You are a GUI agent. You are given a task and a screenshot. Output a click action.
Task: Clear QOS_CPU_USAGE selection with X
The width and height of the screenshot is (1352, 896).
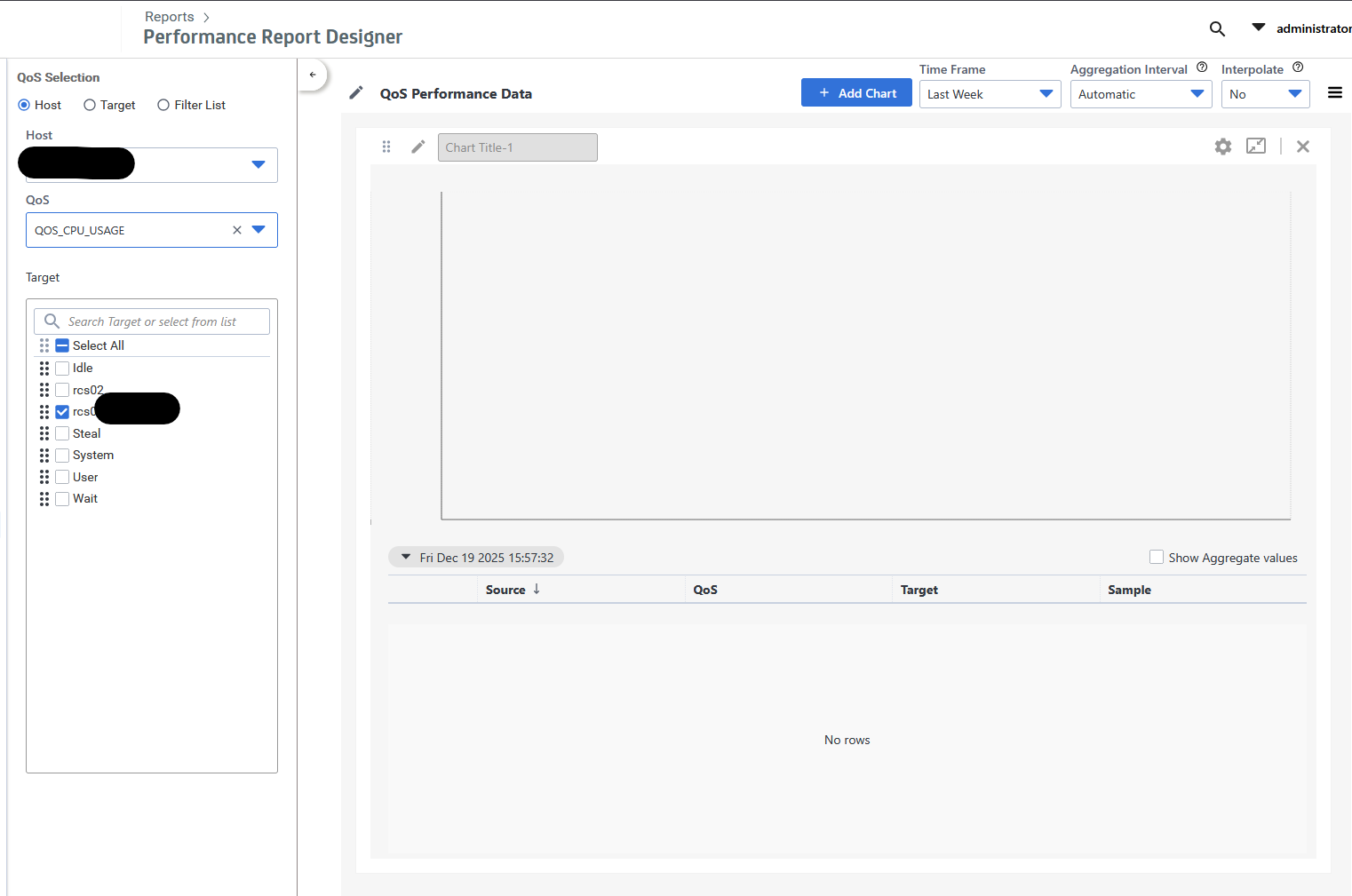point(237,230)
